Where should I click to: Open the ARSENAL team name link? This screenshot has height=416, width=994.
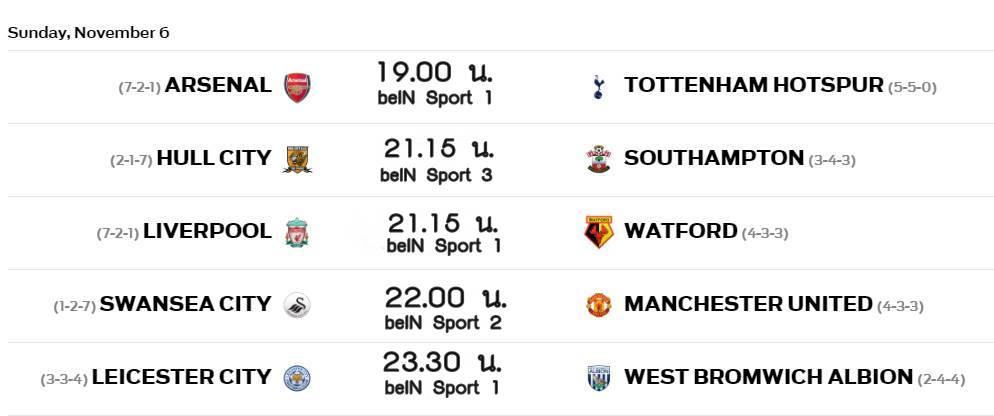click(x=218, y=85)
